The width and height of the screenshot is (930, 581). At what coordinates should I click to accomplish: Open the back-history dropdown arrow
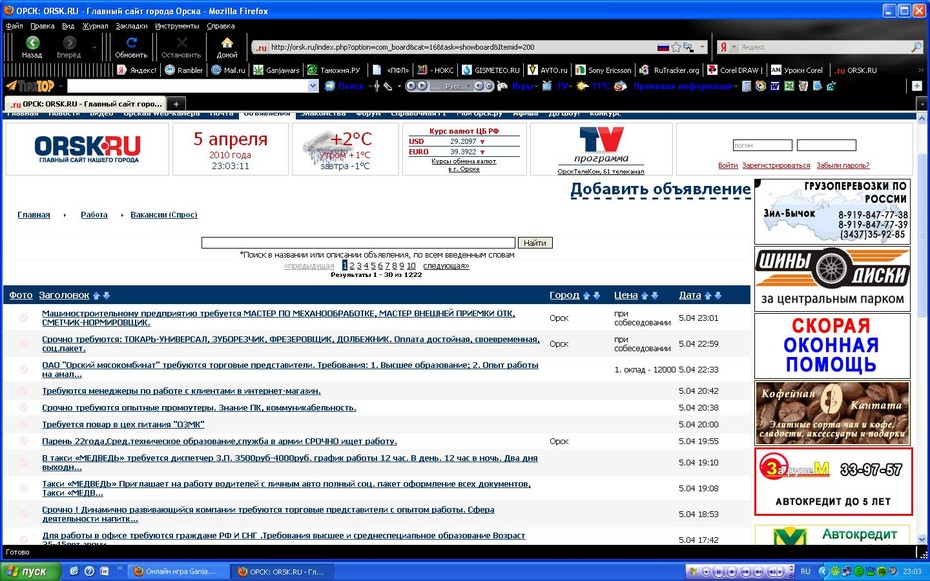click(x=94, y=47)
